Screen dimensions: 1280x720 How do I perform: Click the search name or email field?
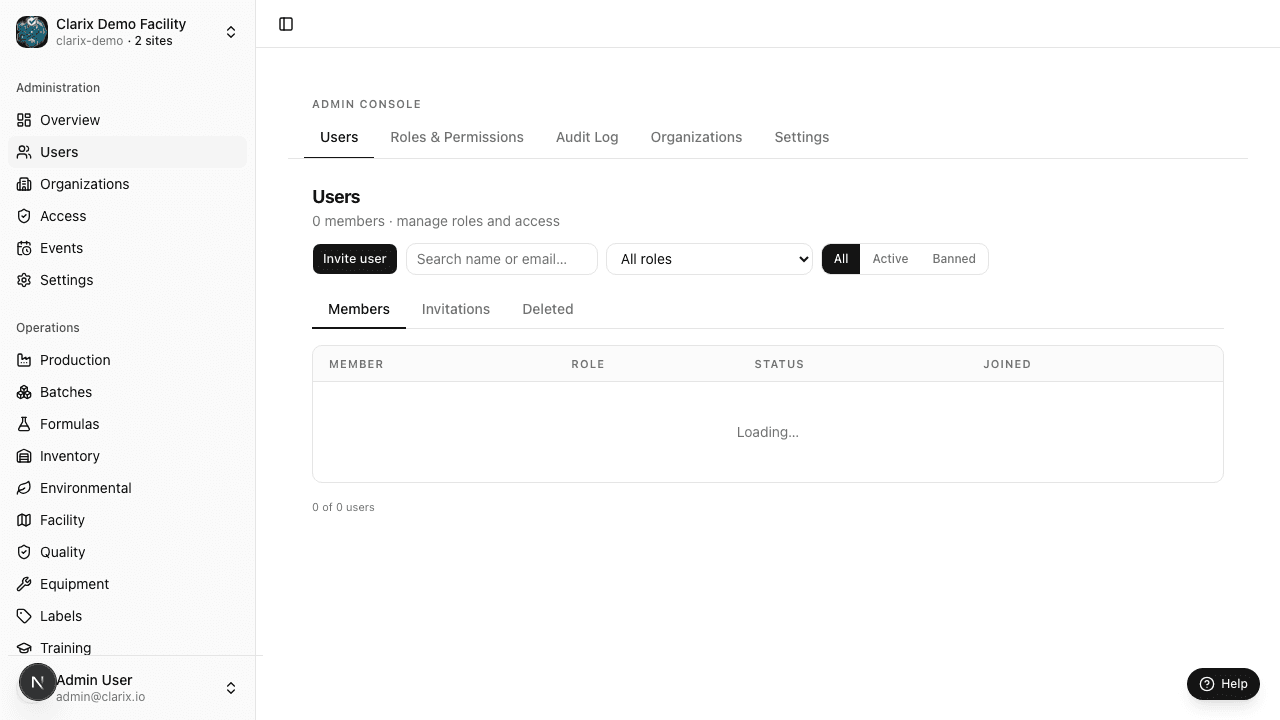coord(502,259)
